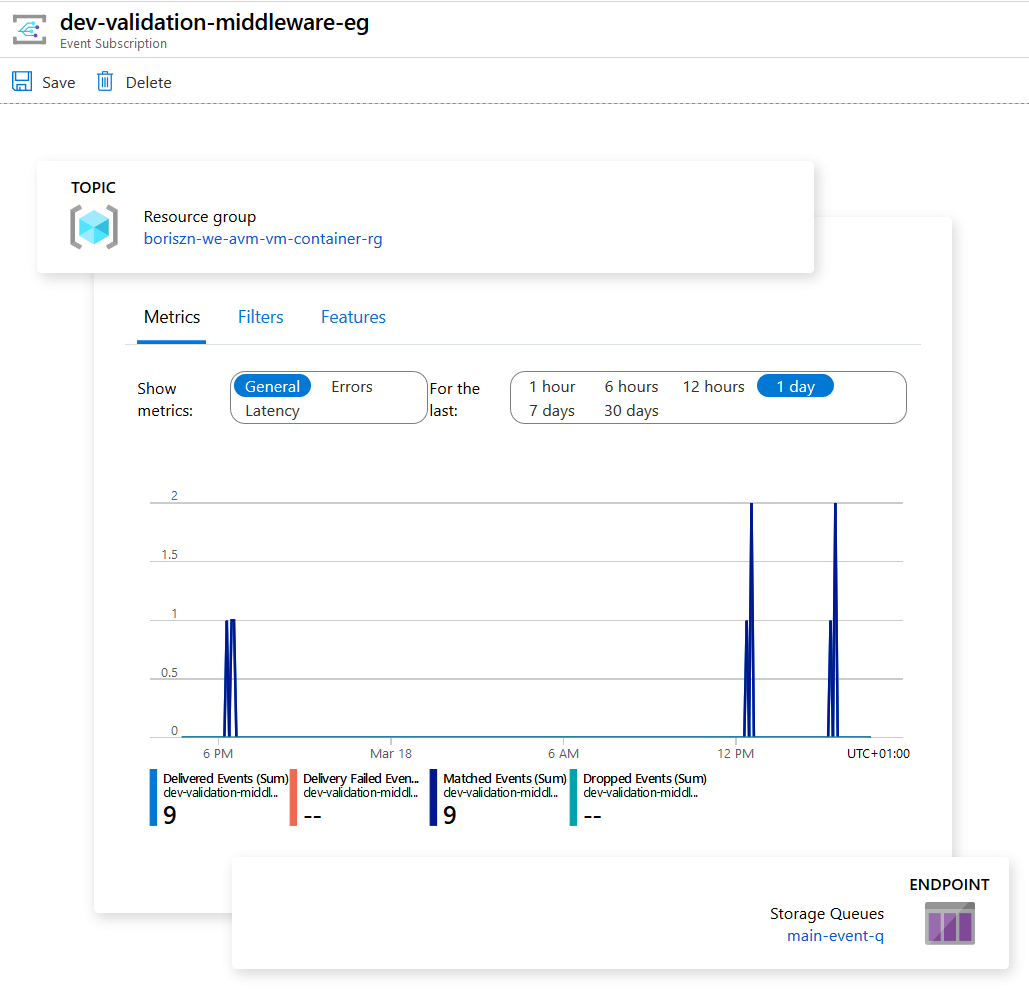
Task: Open the boriszn-we-avm-vm-container-rg resource group
Action: point(262,240)
